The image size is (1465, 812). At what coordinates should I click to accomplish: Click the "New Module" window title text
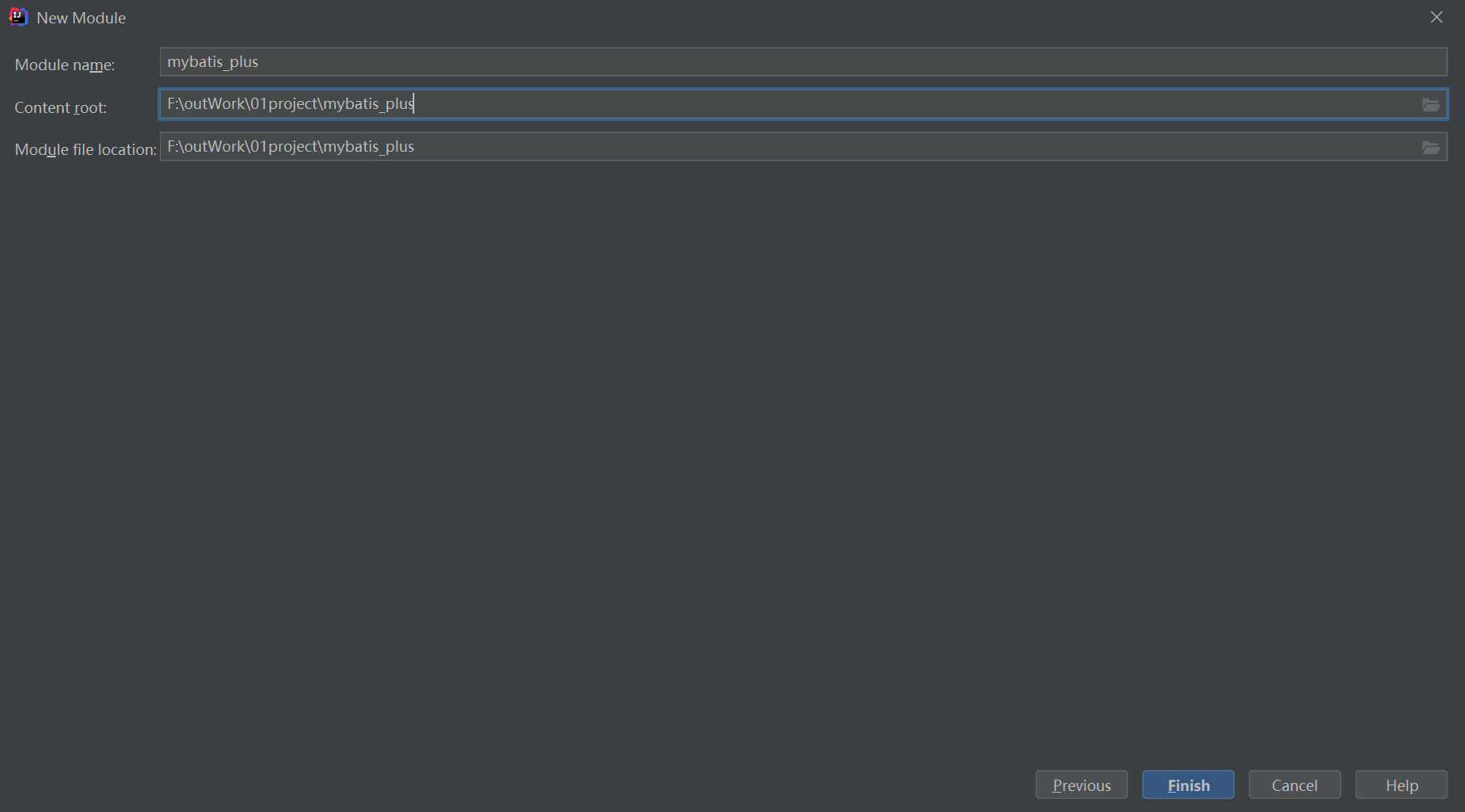81,18
